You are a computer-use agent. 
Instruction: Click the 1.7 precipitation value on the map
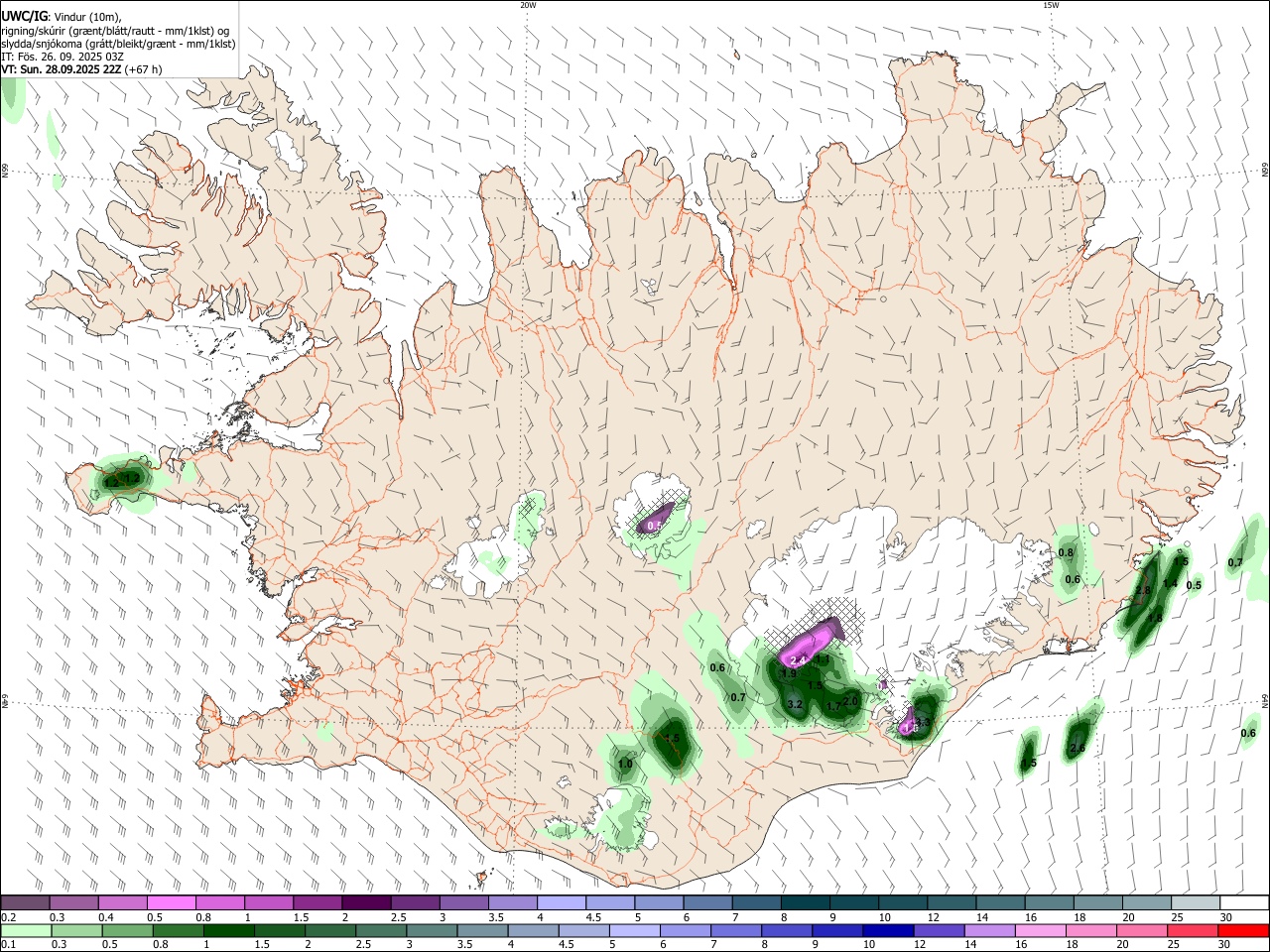tap(833, 706)
